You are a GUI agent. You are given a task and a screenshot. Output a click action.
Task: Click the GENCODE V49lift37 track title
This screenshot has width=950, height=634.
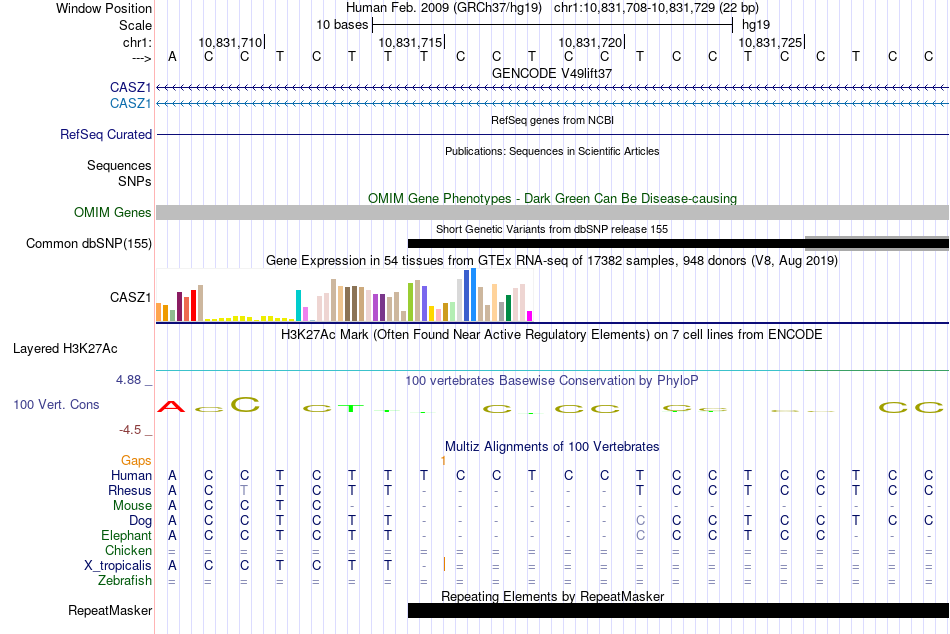pyautogui.click(x=552, y=73)
